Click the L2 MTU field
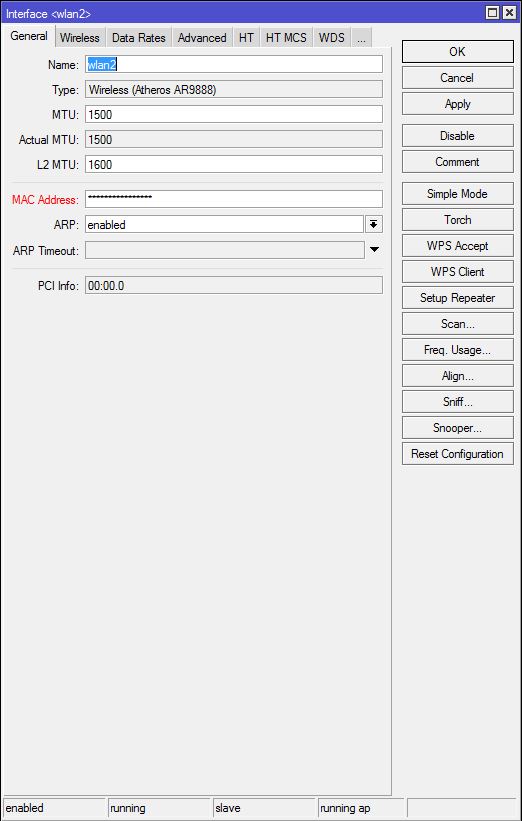This screenshot has height=821, width=522. pos(234,164)
